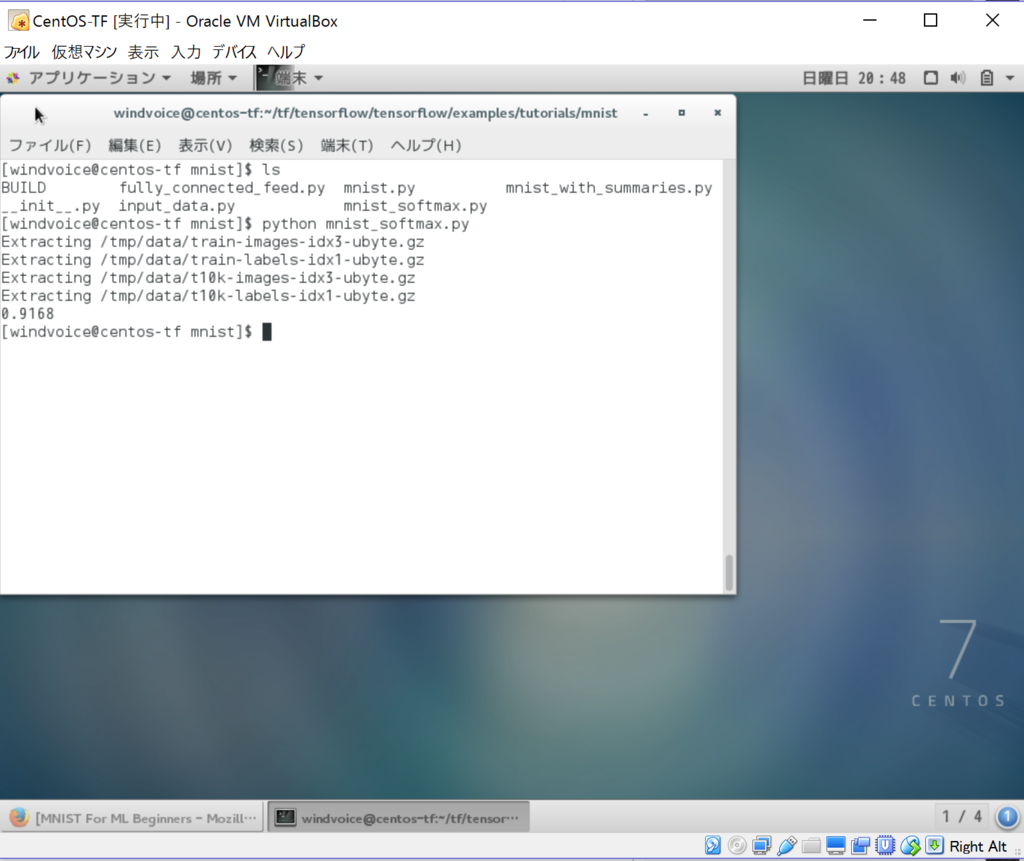Open the VirtualBox ヘルプ menu

coord(285,52)
